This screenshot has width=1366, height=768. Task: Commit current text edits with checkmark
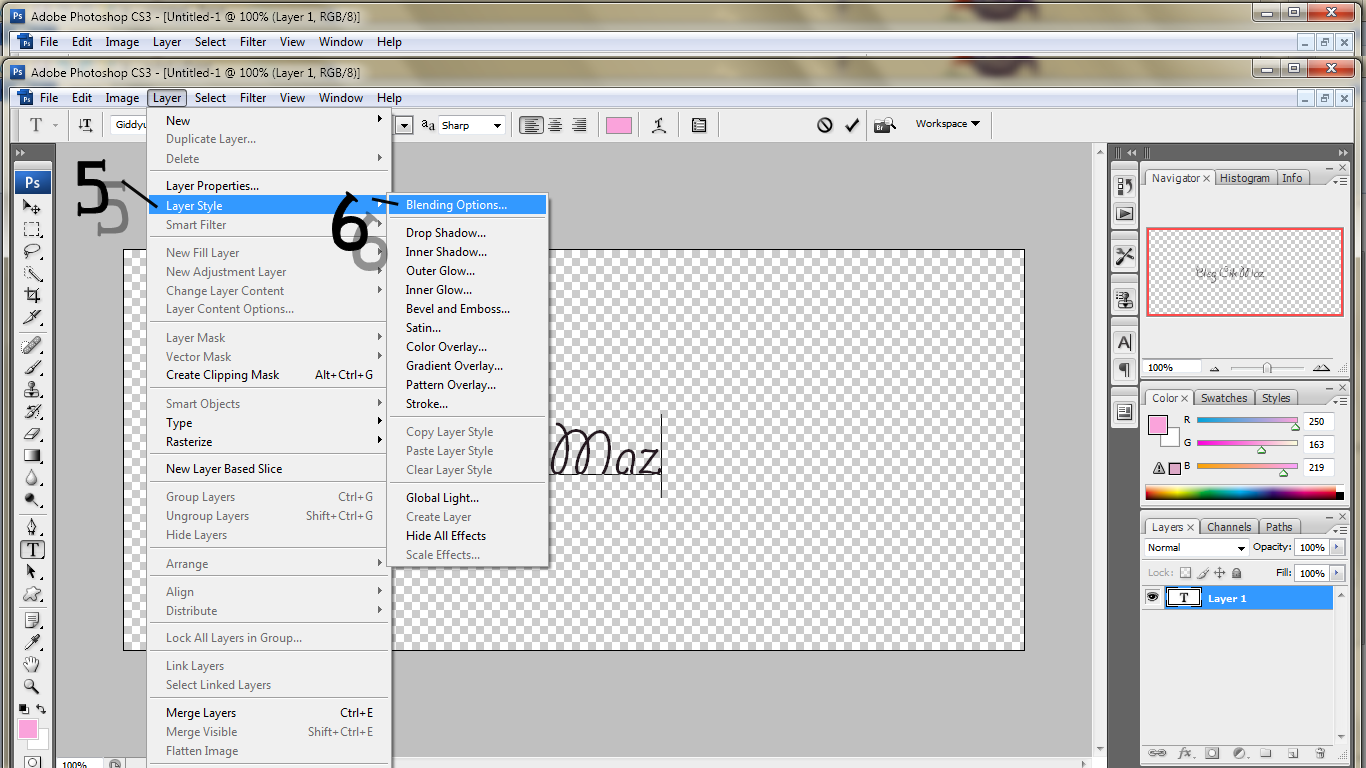pos(852,125)
